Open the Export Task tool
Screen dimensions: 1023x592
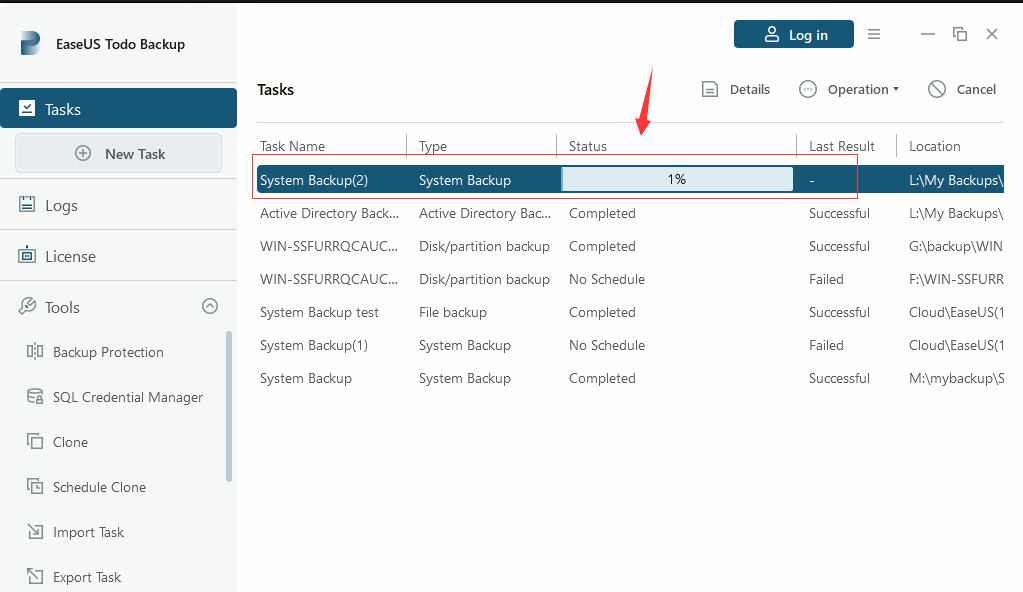pyautogui.click(x=87, y=577)
